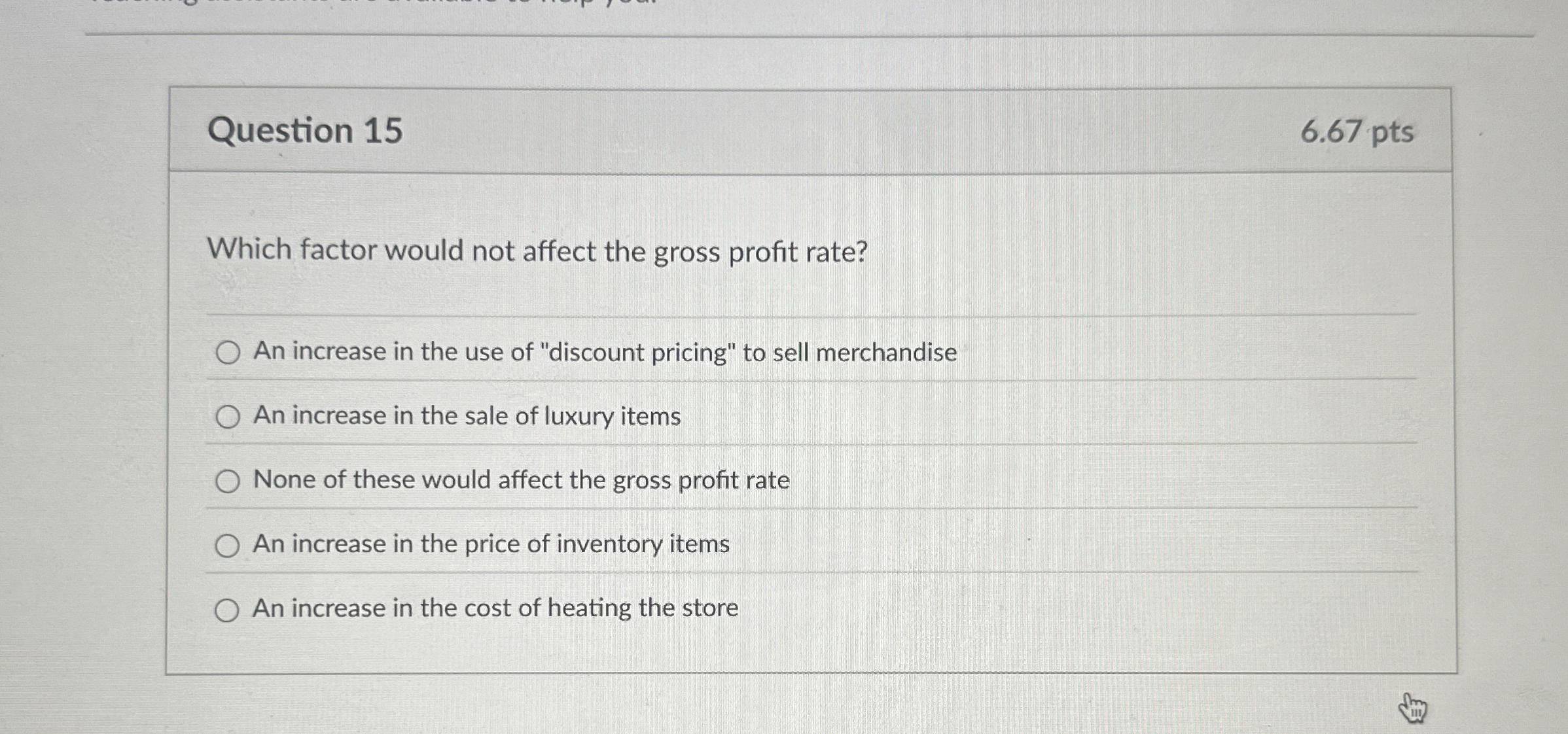The height and width of the screenshot is (734, 1568).
Task: Click the radio circle beside heating cost answer
Action: coord(228,609)
